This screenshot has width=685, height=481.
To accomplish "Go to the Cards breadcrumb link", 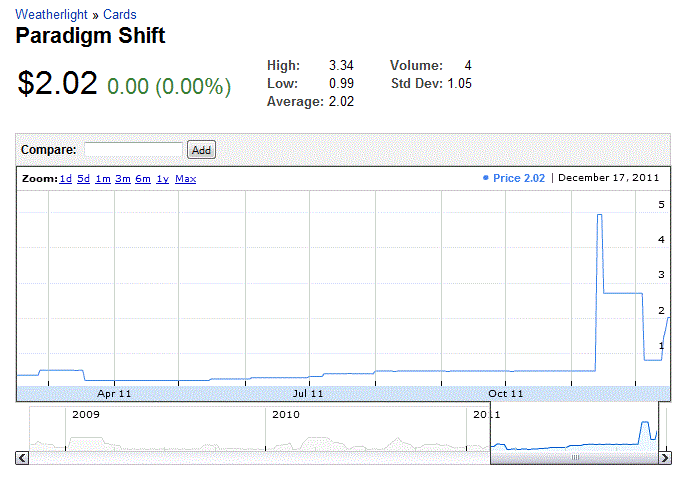I will 120,15.
